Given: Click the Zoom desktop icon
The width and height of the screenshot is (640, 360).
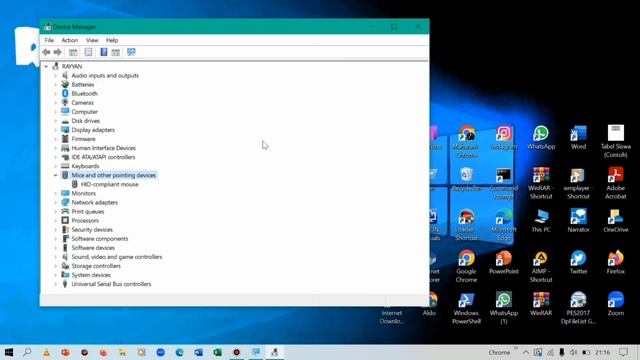Looking at the screenshot, I should point(616,304).
